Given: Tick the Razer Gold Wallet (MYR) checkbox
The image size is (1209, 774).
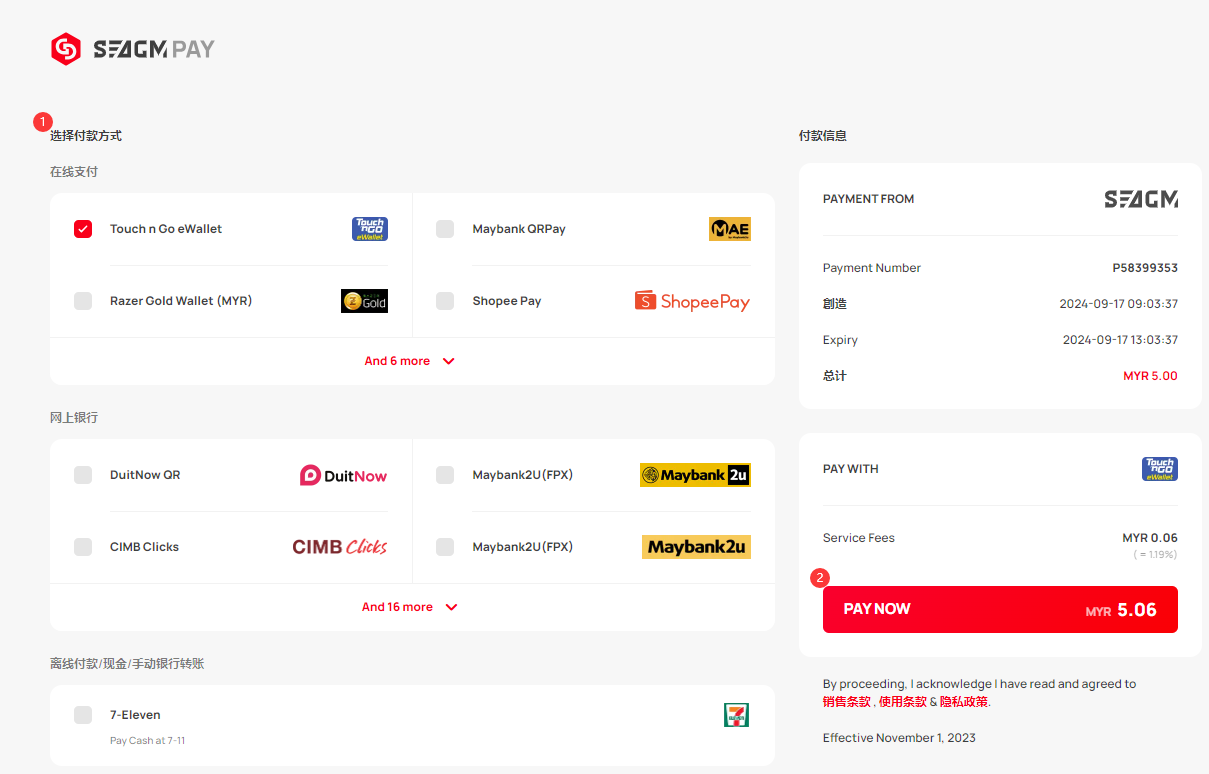Looking at the screenshot, I should coord(83,301).
